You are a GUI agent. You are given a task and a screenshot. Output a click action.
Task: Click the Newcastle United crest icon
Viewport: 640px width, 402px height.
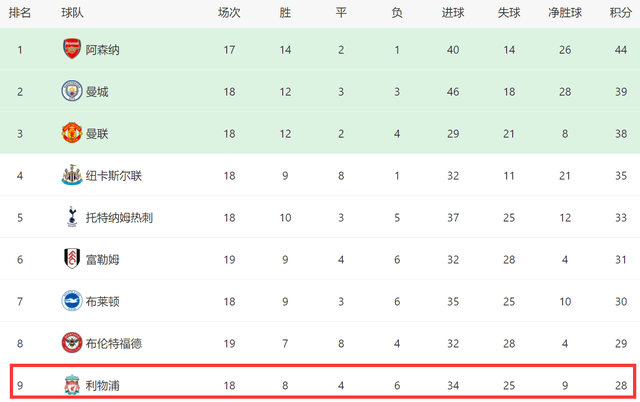(x=72, y=175)
